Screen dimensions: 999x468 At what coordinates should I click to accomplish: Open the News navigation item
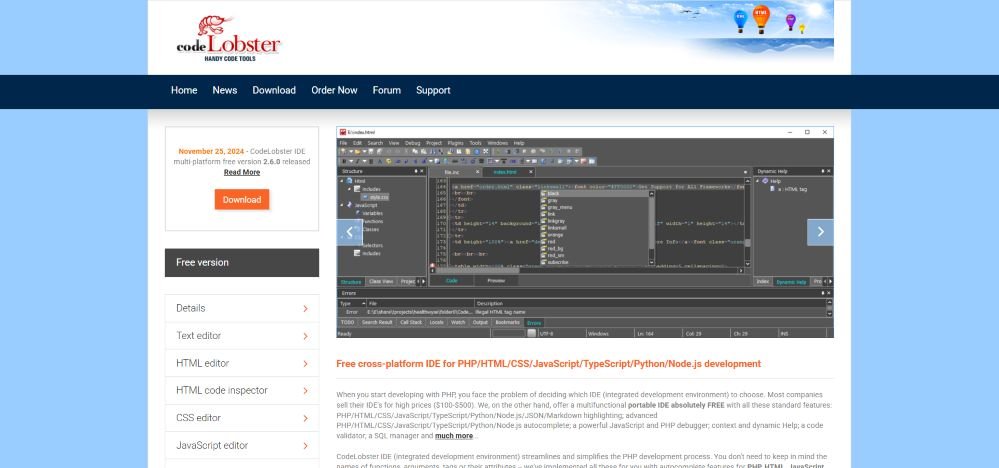click(x=225, y=90)
